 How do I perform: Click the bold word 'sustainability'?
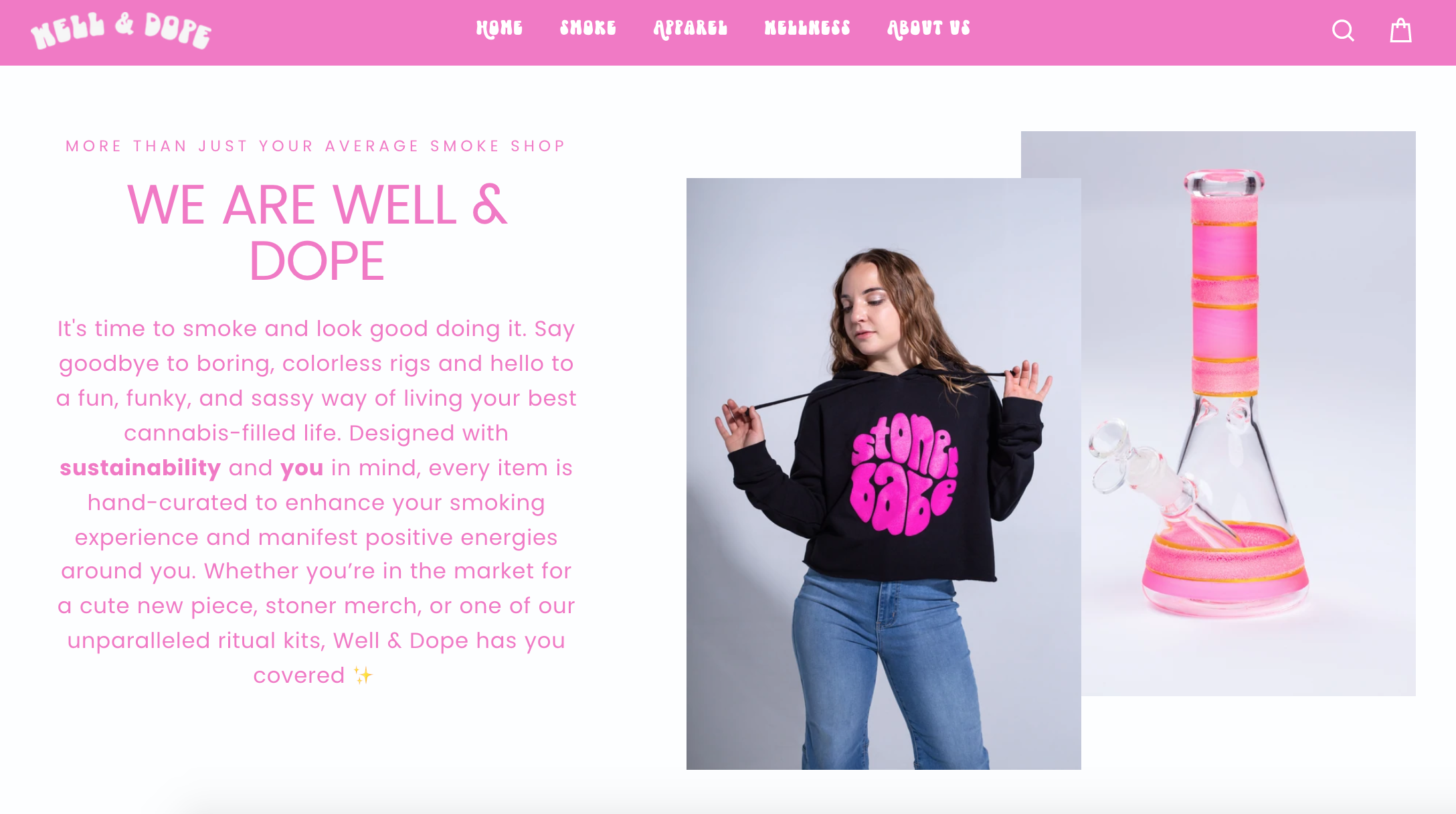tap(140, 467)
